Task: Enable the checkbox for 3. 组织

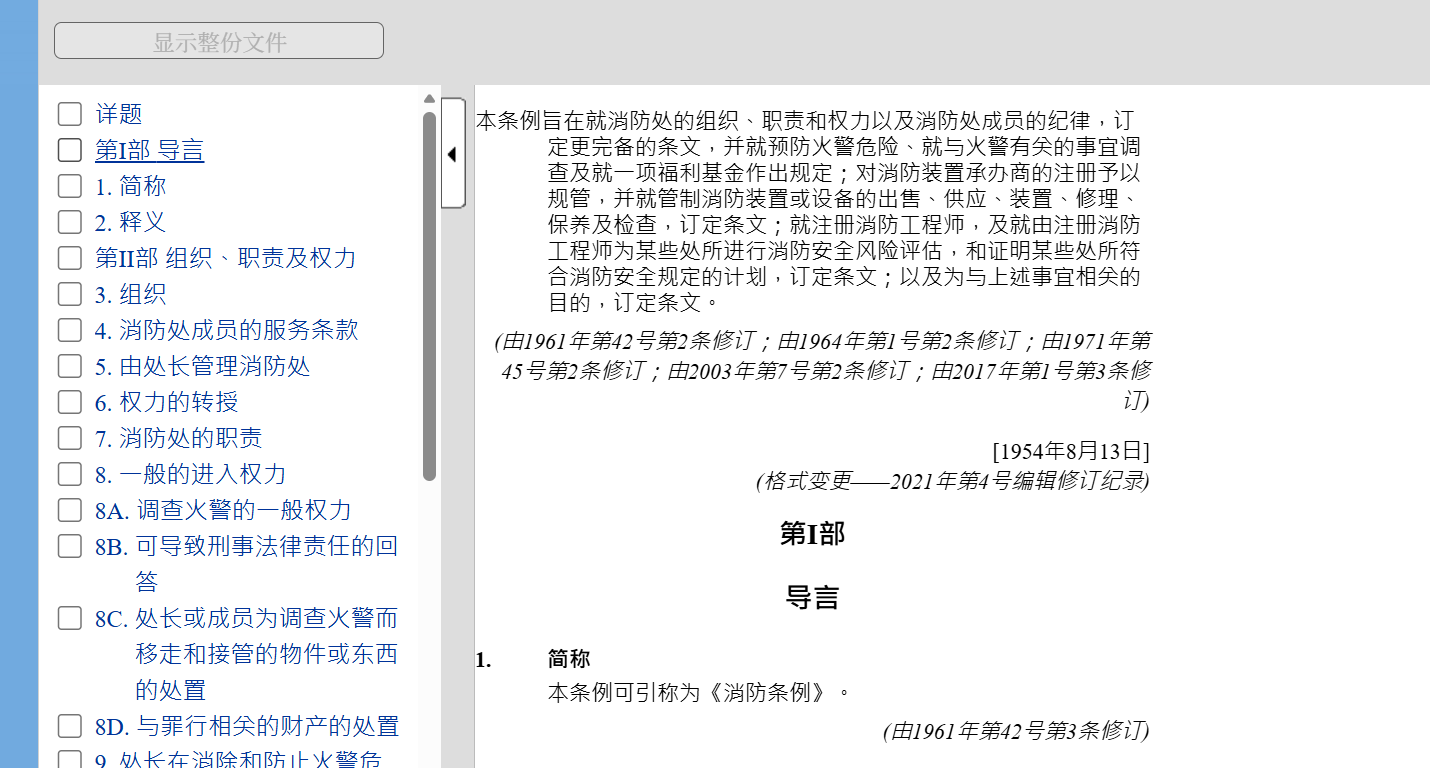Action: coord(70,294)
